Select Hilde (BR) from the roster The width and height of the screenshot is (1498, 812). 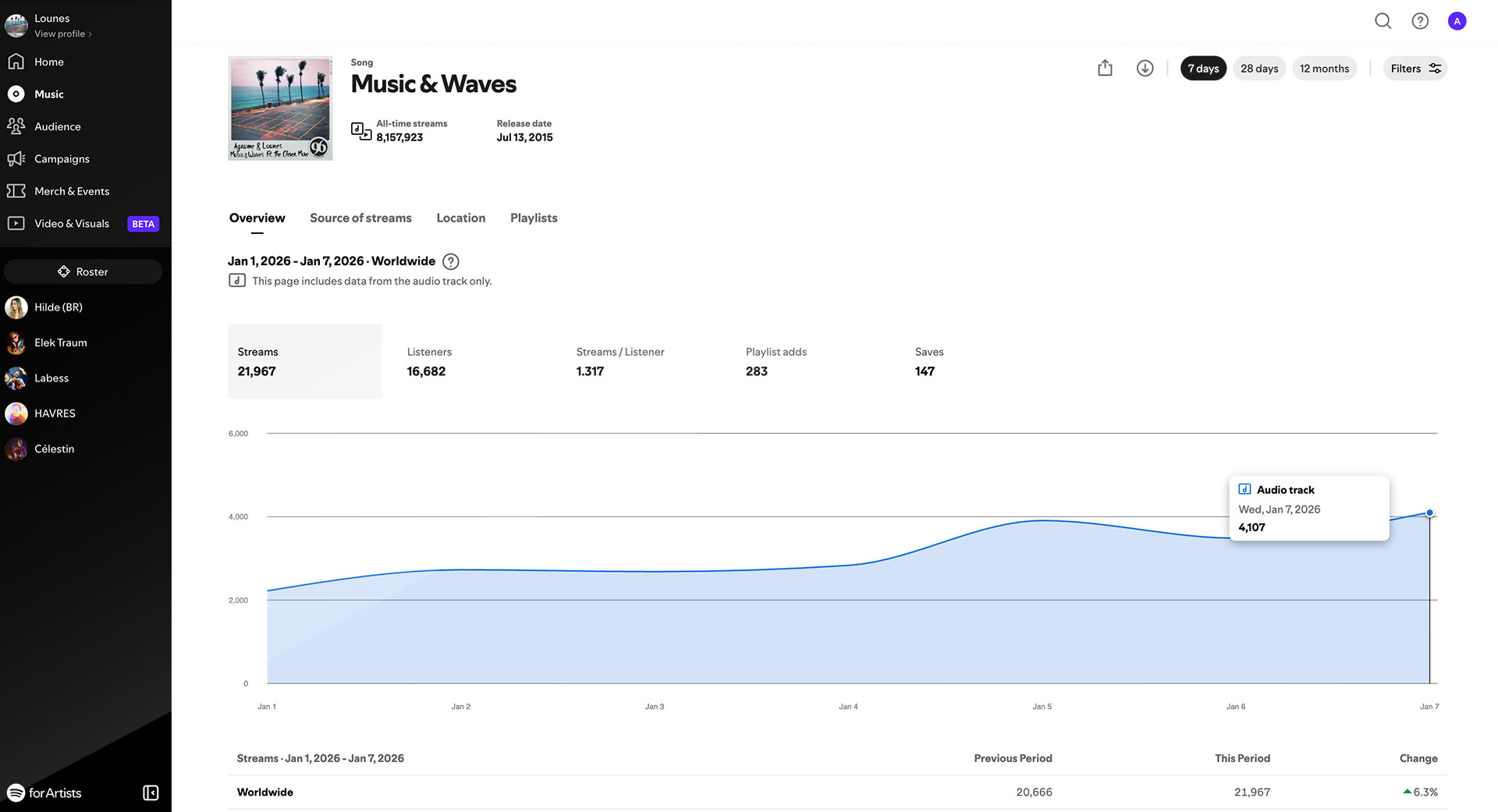(58, 307)
